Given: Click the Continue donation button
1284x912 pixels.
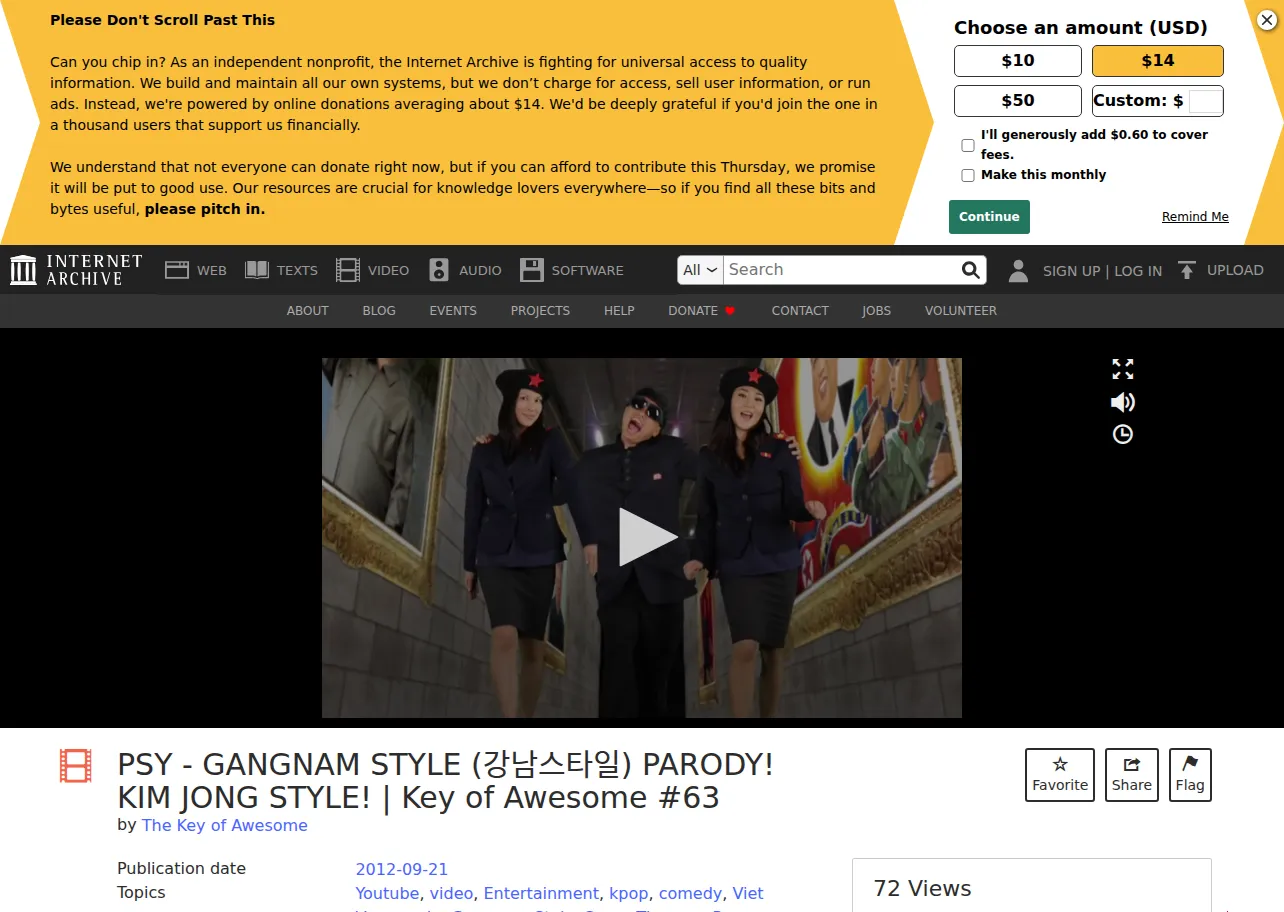Looking at the screenshot, I should (x=989, y=217).
